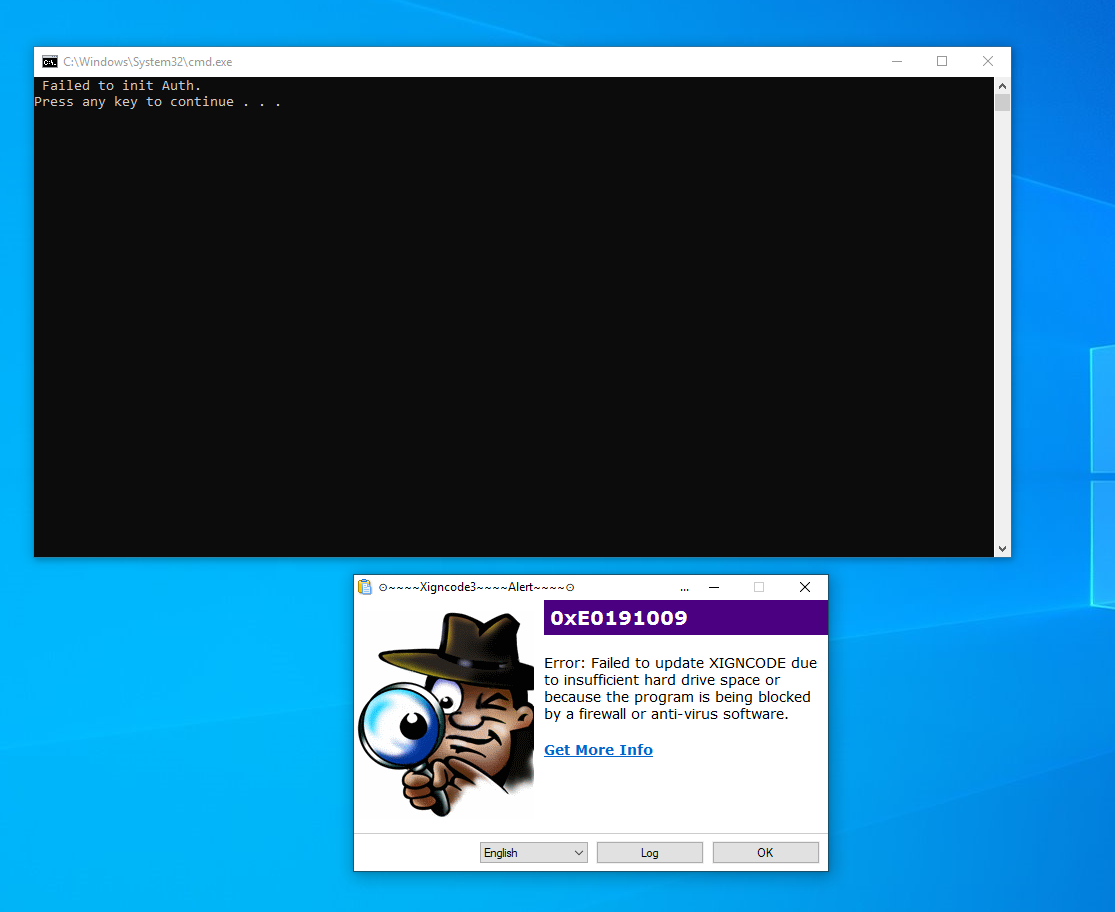Maximize the cmd.exe window

tap(942, 62)
